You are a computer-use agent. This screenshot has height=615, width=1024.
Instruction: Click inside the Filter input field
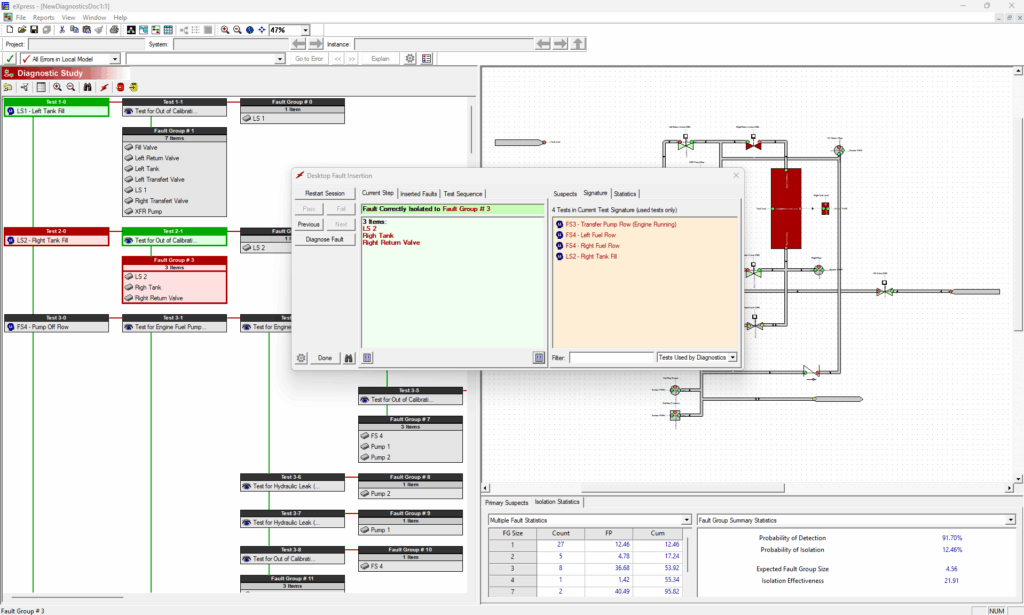tap(612, 357)
